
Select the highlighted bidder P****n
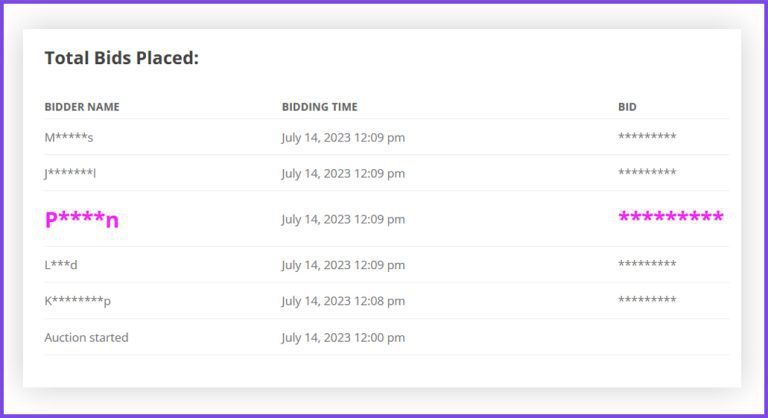(x=82, y=219)
